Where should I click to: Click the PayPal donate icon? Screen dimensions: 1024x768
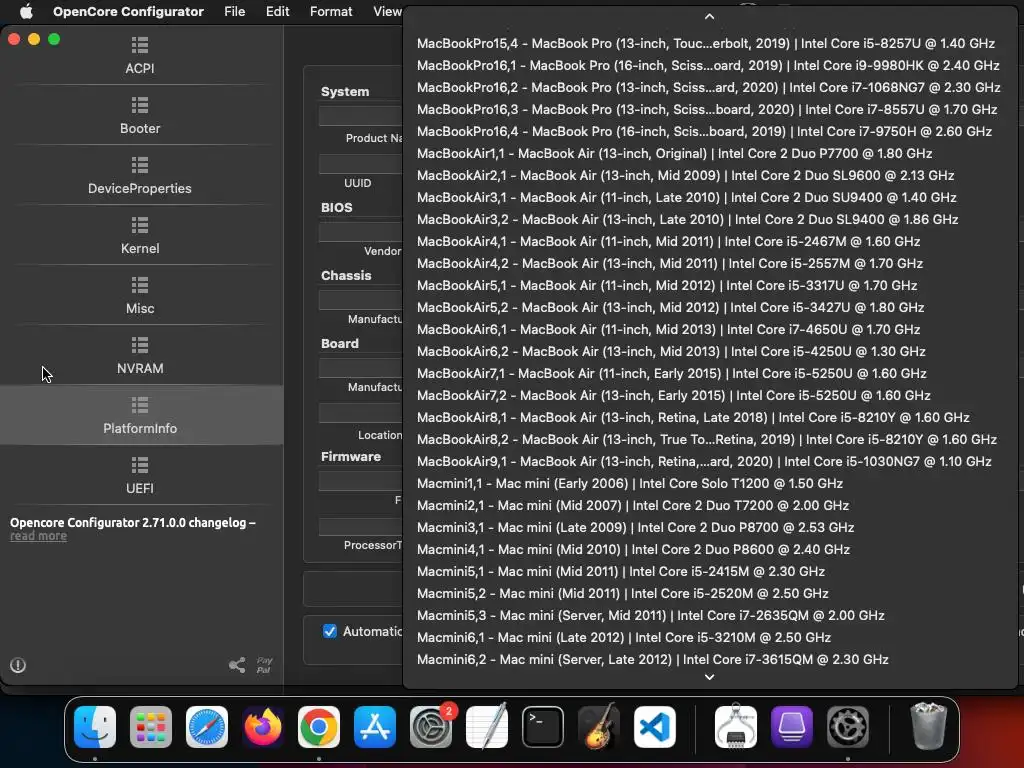[x=264, y=665]
